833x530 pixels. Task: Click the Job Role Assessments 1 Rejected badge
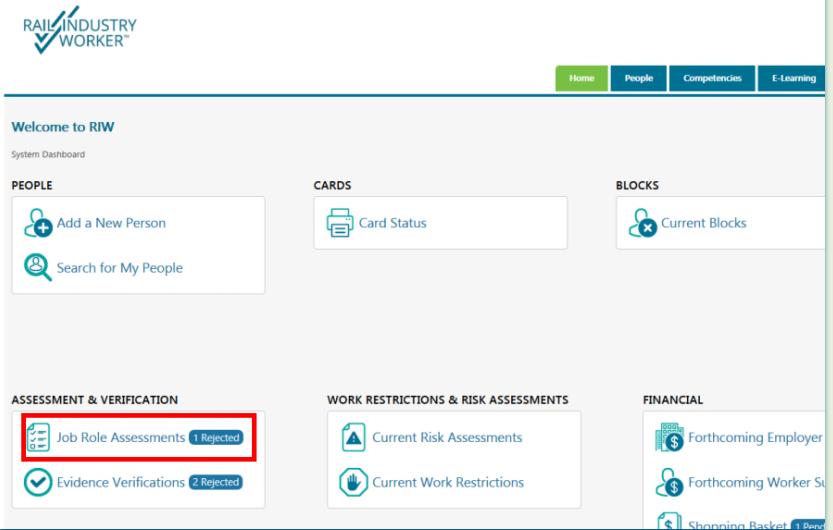pyautogui.click(x=216, y=438)
